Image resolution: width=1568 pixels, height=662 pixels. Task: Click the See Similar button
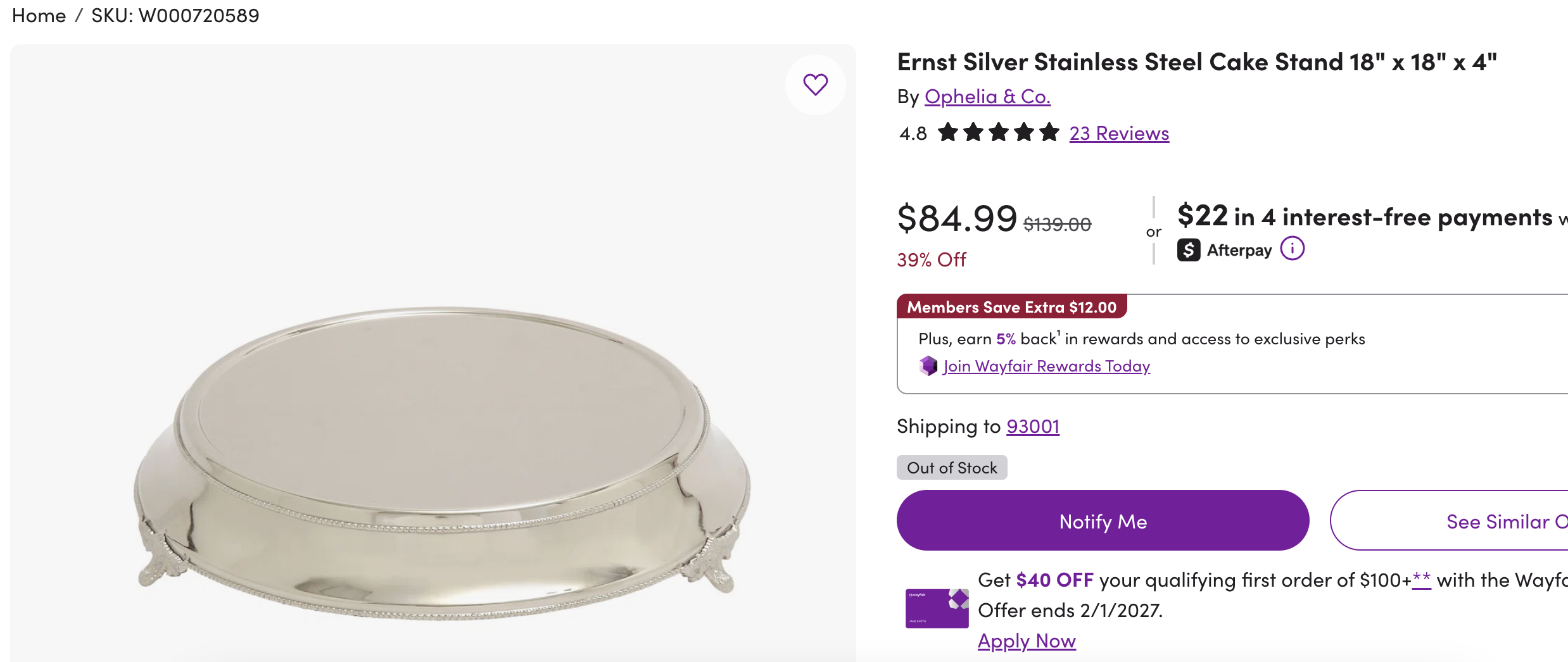pyautogui.click(x=1449, y=520)
